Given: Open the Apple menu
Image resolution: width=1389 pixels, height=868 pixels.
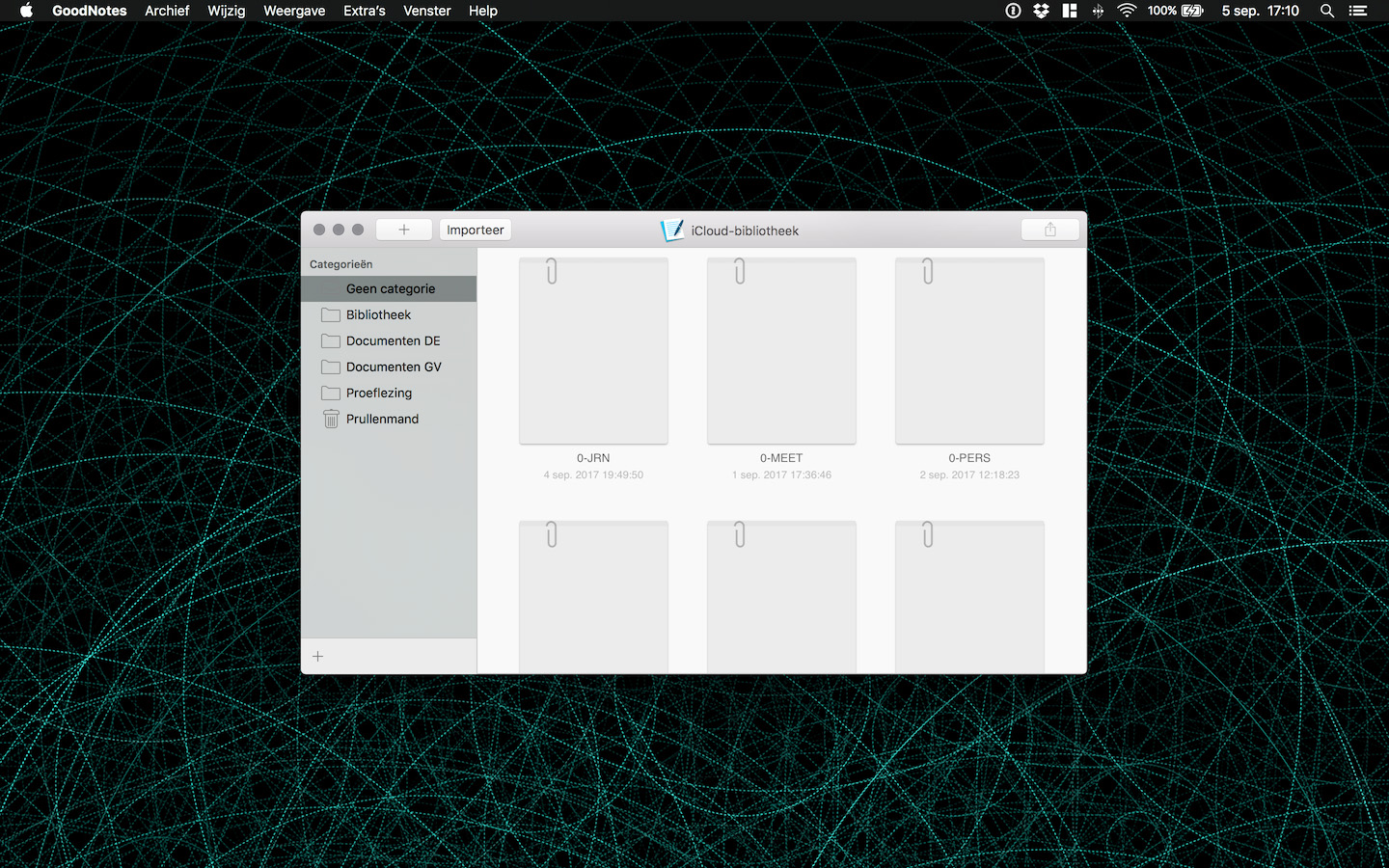Looking at the screenshot, I should click(x=26, y=11).
